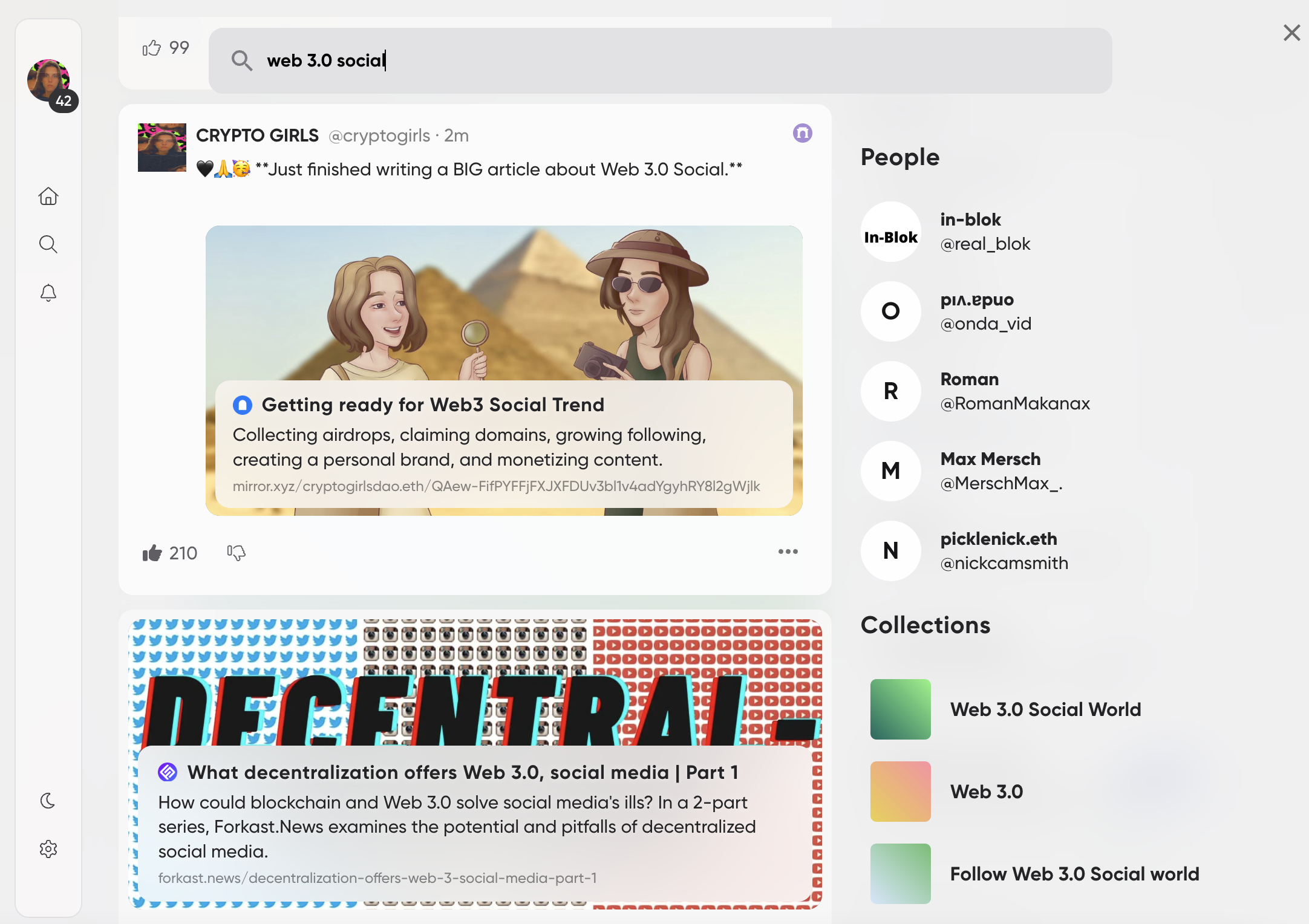Viewport: 1309px width, 924px height.
Task: Open the mirror.xyz article link
Action: [496, 486]
